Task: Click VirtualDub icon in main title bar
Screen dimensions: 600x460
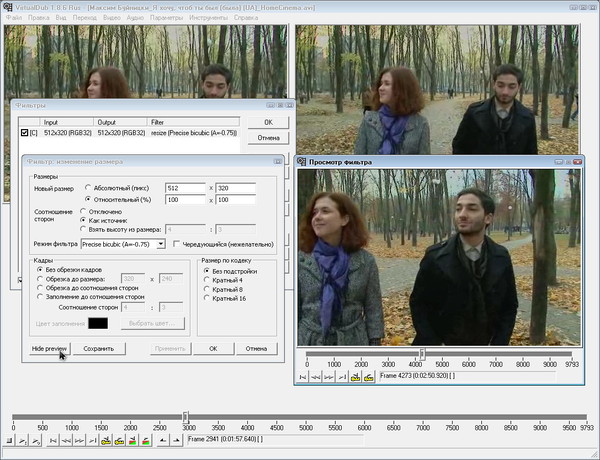Action: 7,7
